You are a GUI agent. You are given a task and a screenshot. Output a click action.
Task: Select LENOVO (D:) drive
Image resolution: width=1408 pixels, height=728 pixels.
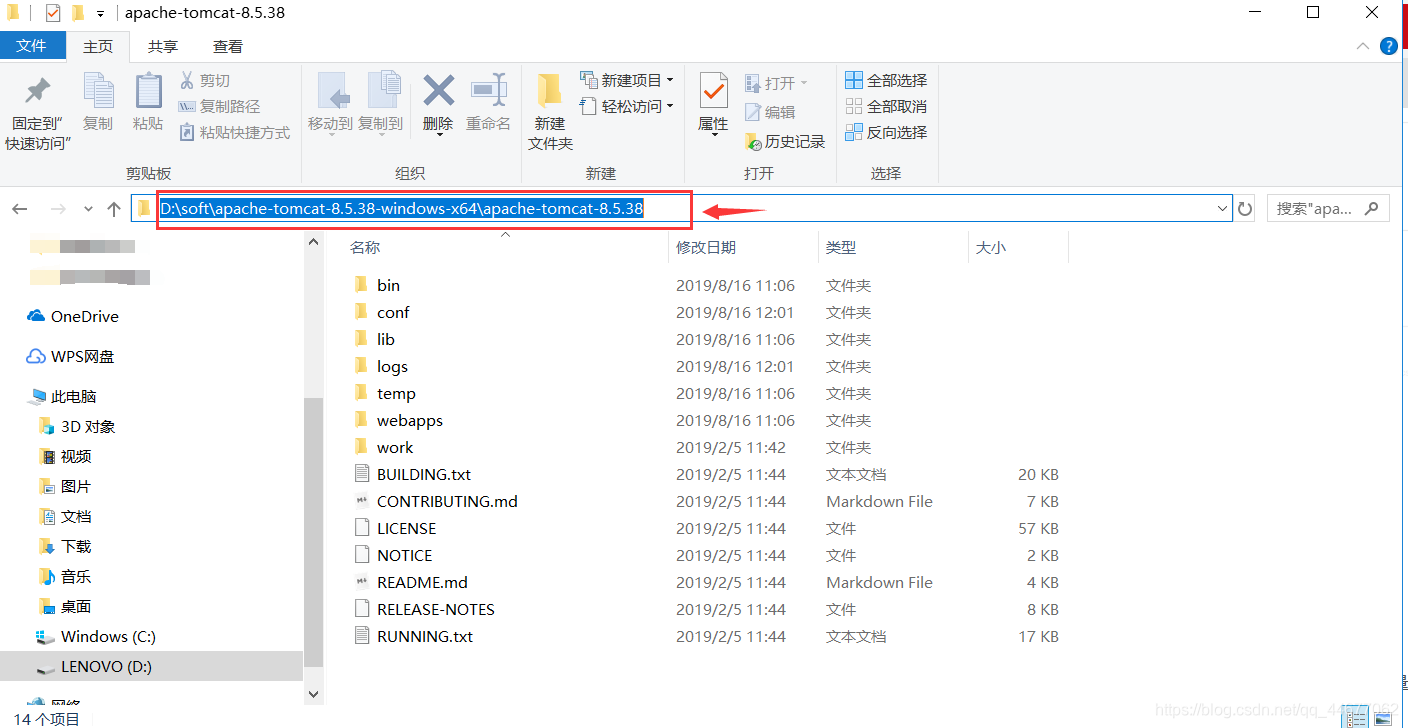tap(106, 666)
